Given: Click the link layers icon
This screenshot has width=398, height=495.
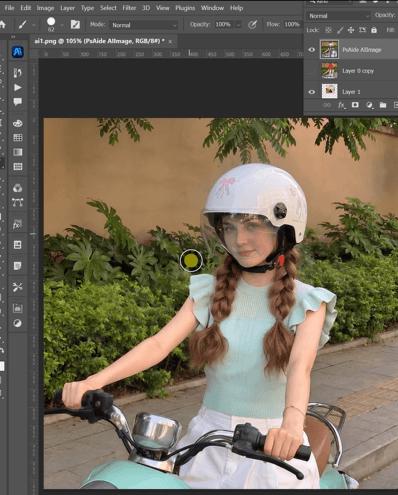Looking at the screenshot, I should click(x=327, y=105).
